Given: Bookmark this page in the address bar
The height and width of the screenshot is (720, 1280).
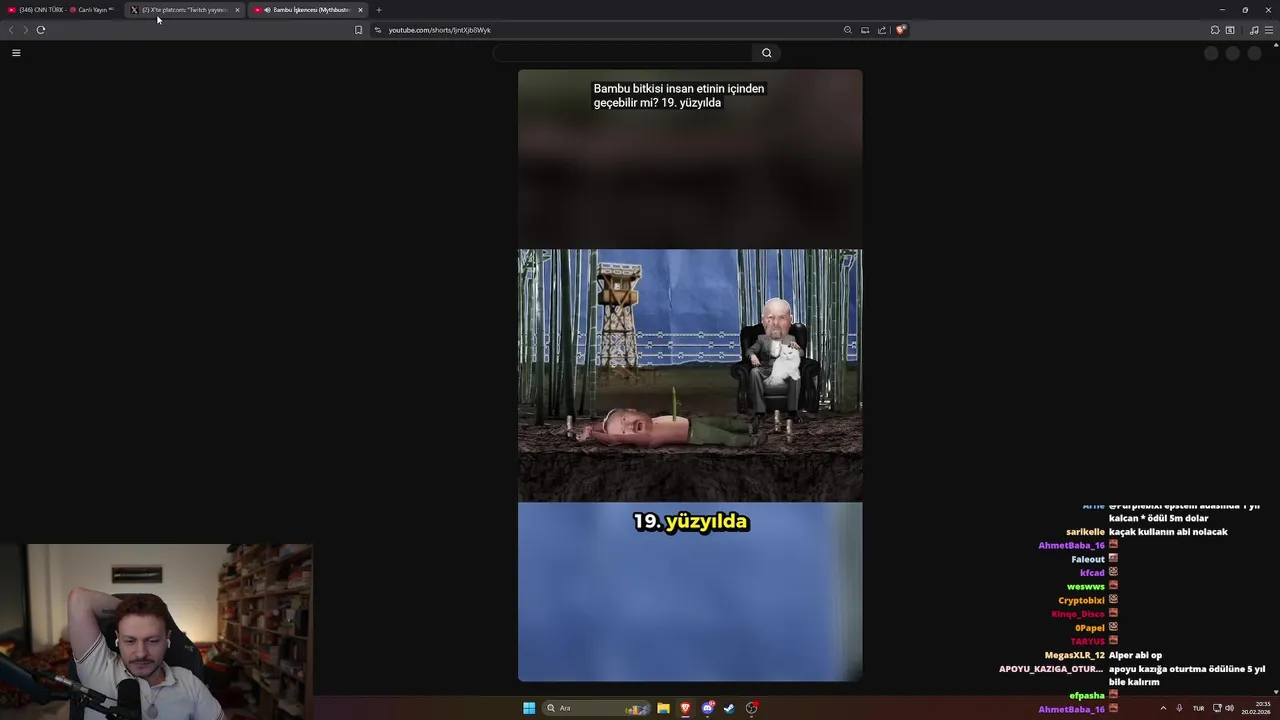Looking at the screenshot, I should (359, 30).
